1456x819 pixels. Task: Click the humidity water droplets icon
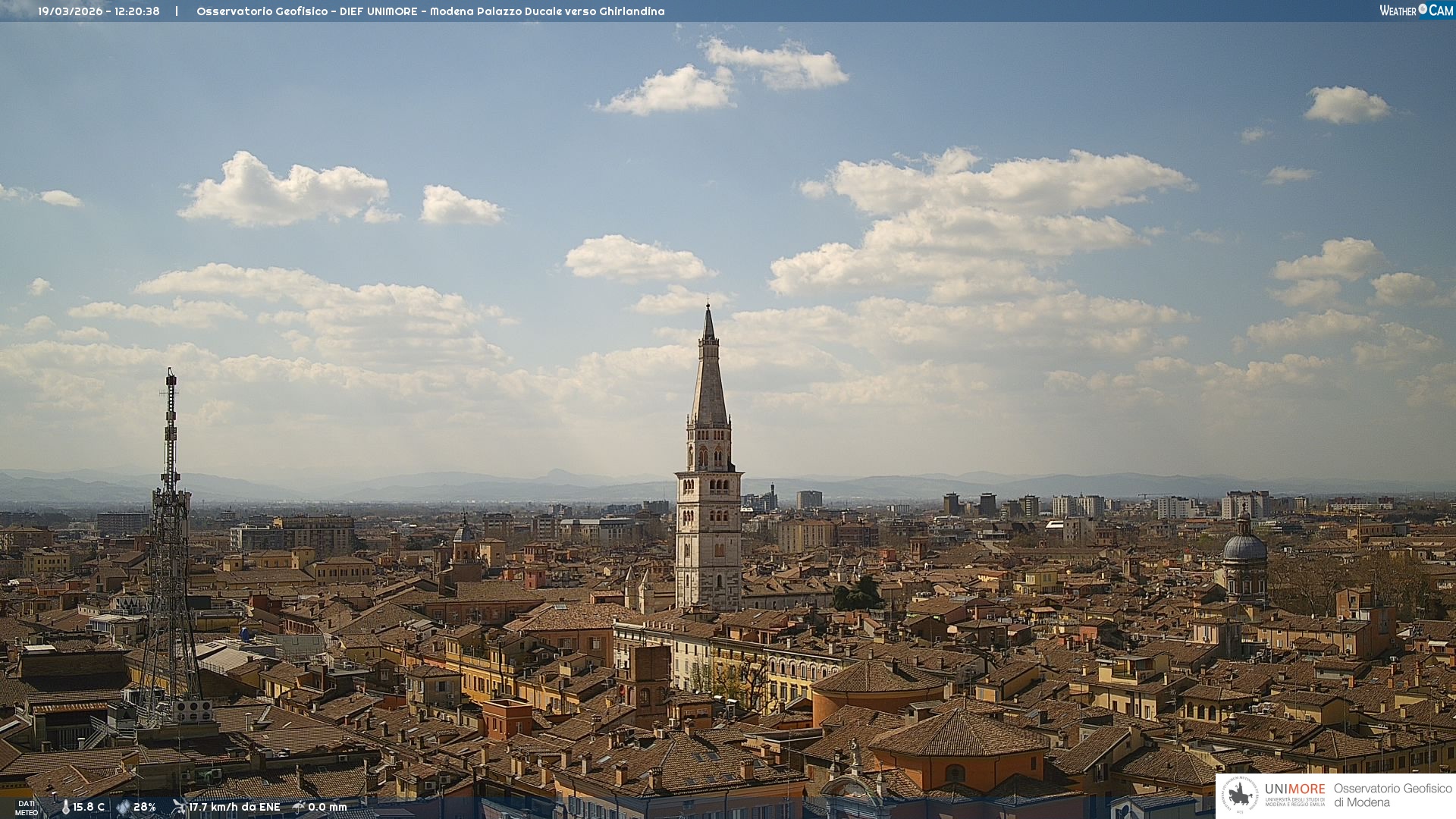click(123, 807)
